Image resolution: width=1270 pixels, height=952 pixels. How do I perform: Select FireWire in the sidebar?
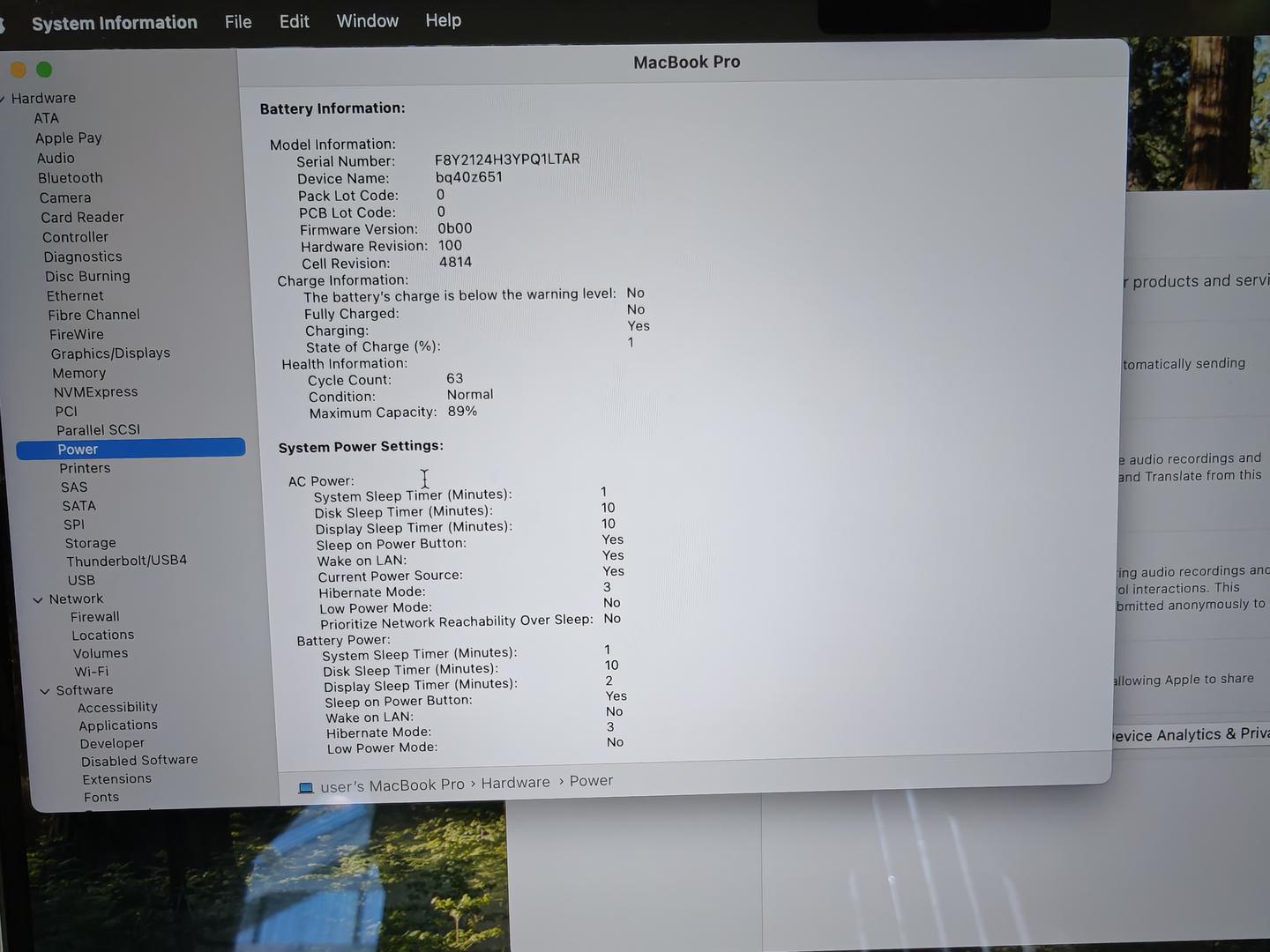pos(77,335)
